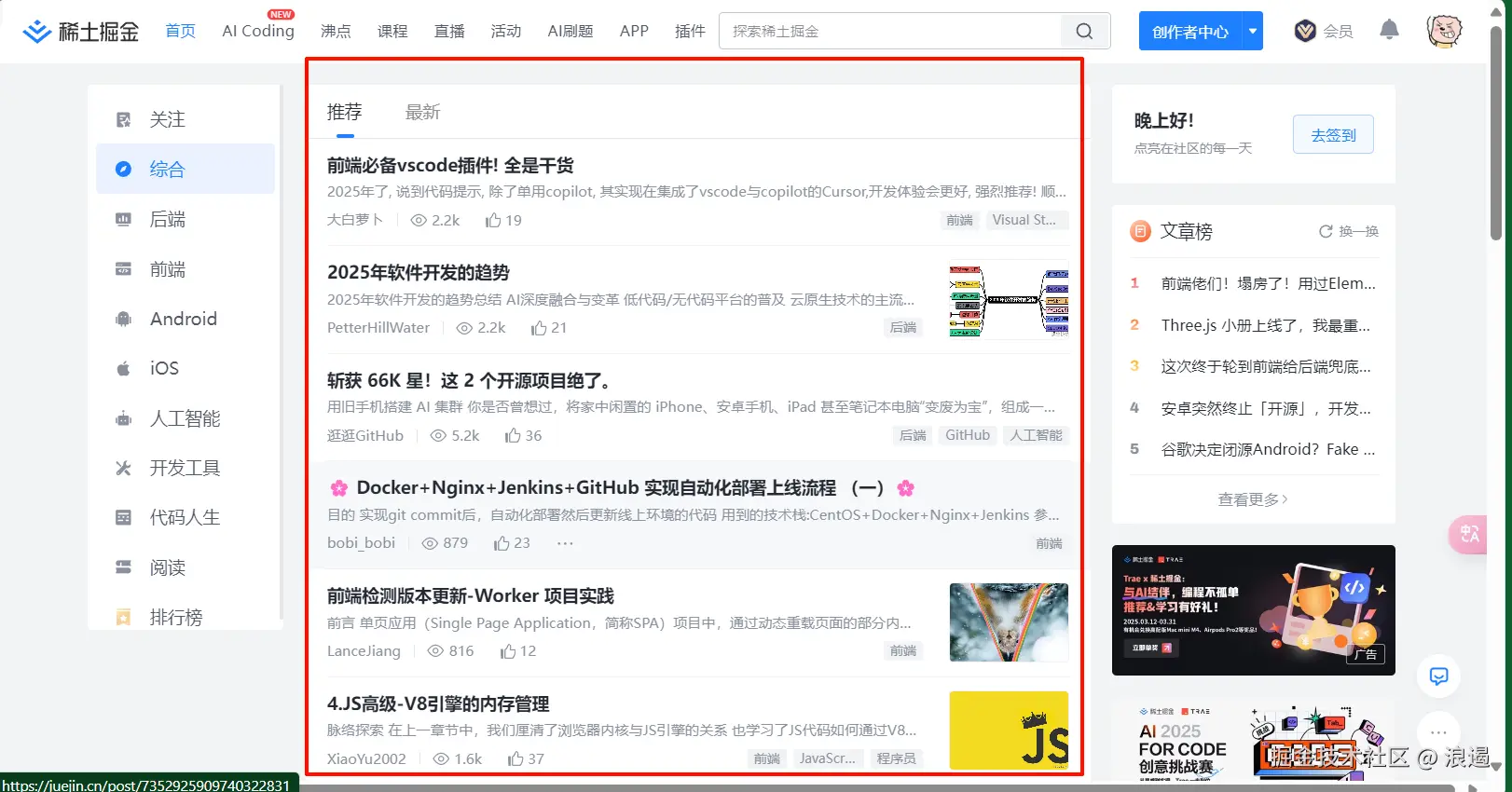
Task: Open the AI Coding nav item
Action: (258, 31)
